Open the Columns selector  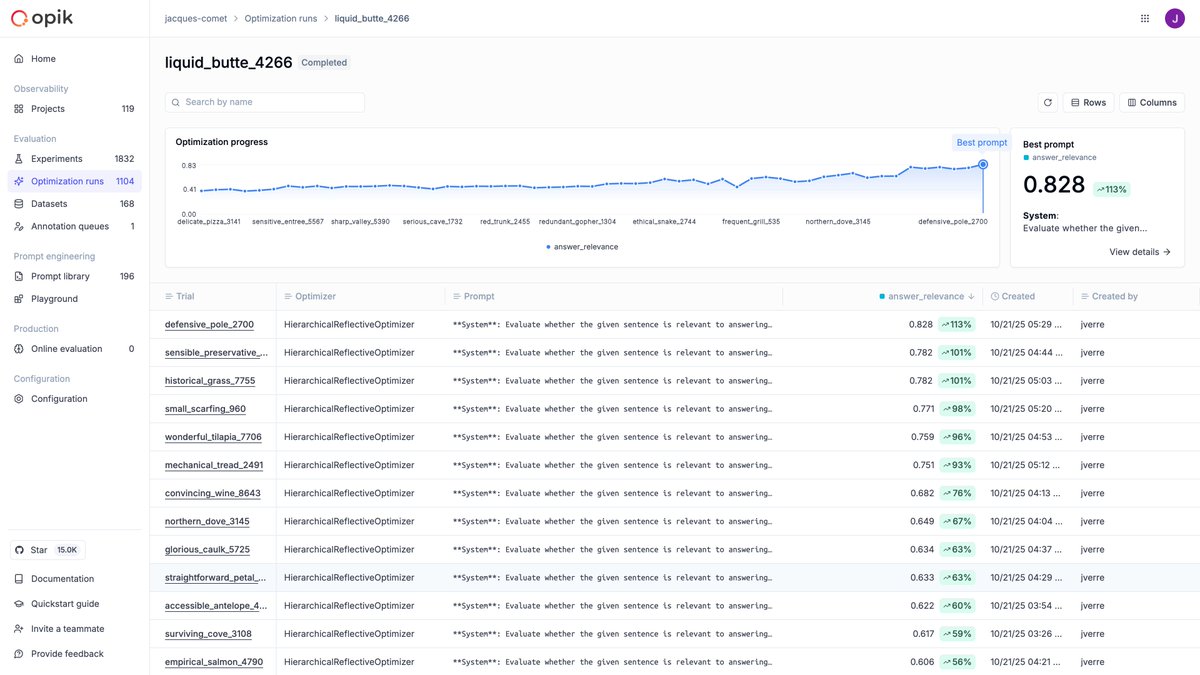[1152, 102]
